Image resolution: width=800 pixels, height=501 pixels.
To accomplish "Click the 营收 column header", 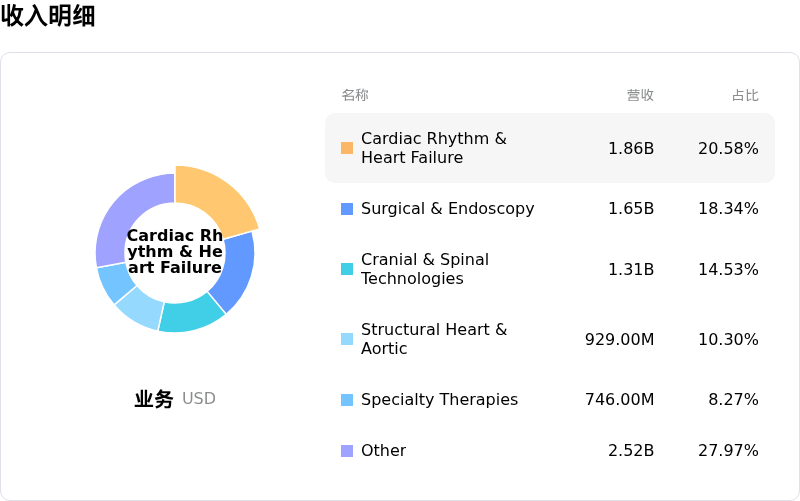I will pyautogui.click(x=640, y=96).
